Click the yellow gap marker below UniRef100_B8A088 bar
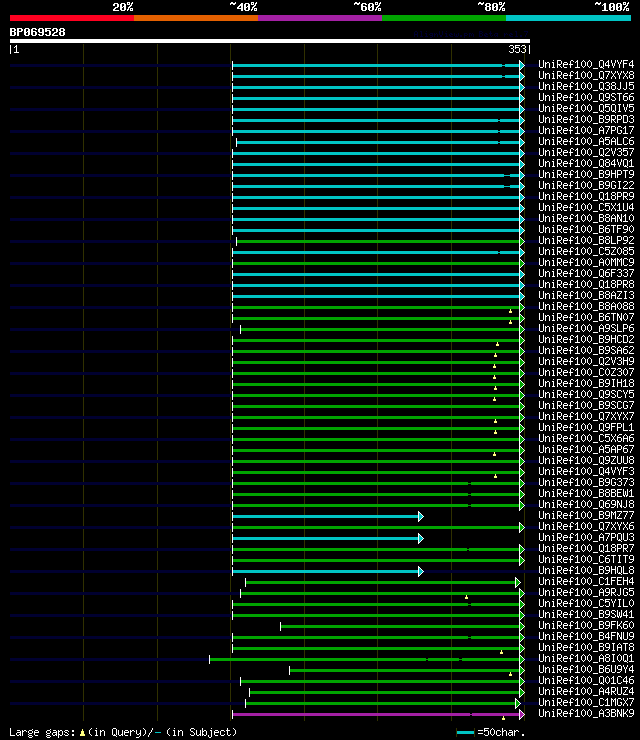640x740 pixels. pos(510,311)
